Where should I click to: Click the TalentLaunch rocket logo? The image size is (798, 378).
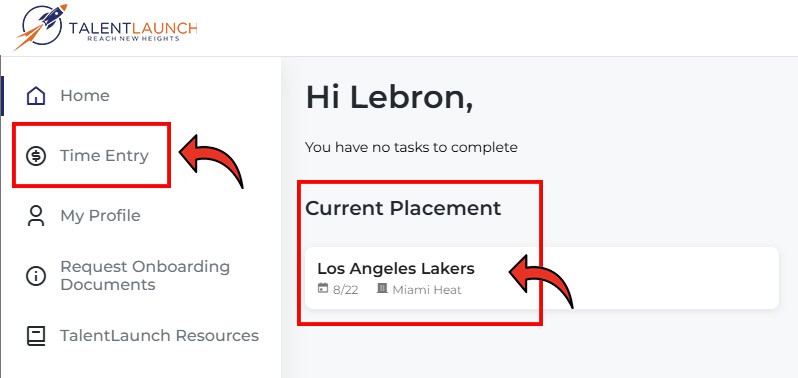41,27
